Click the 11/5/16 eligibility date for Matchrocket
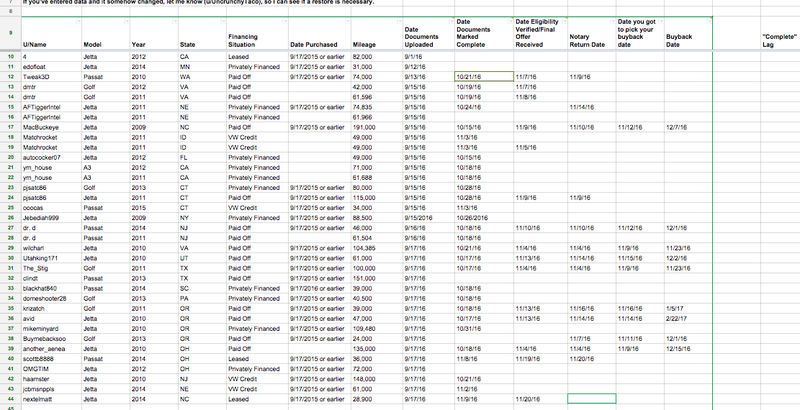 point(540,147)
